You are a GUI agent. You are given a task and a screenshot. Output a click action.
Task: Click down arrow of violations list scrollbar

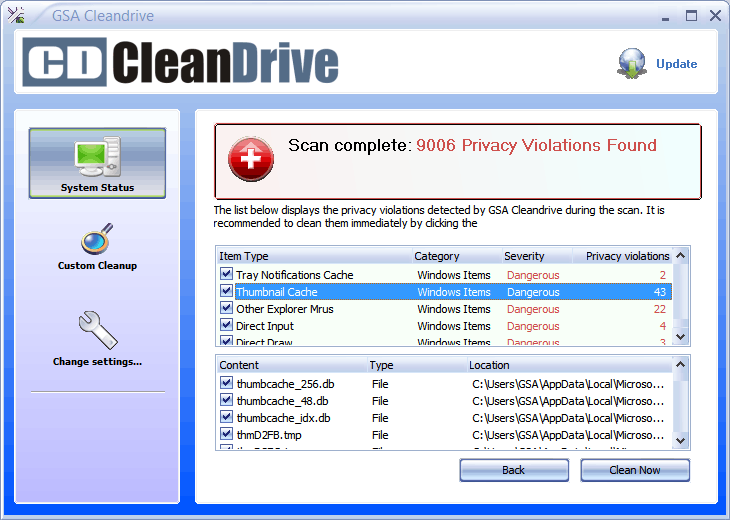(681, 337)
